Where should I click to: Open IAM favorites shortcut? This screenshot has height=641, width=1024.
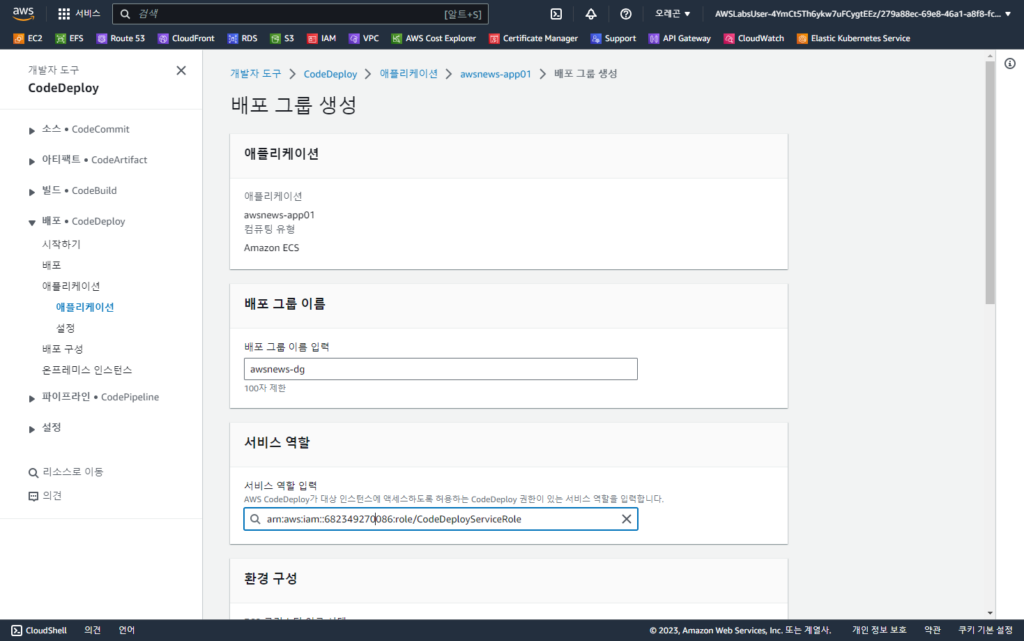322,39
